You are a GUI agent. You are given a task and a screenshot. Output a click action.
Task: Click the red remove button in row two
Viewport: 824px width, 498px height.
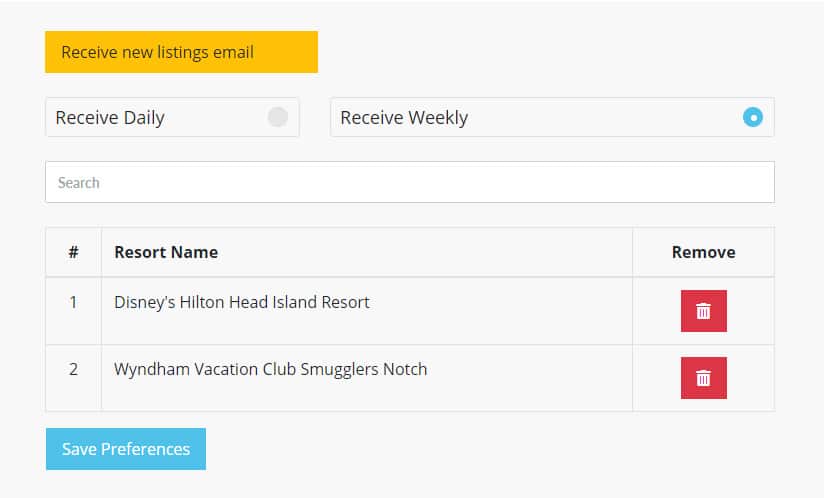pyautogui.click(x=704, y=378)
